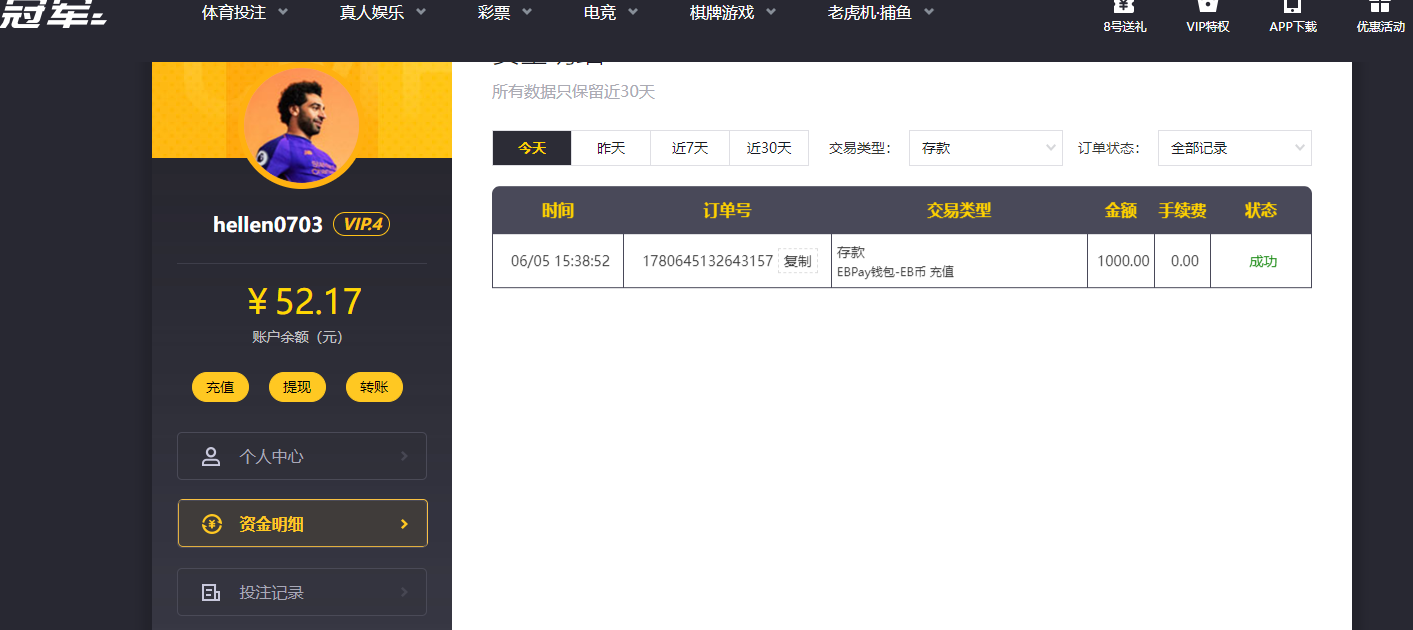
Task: Go to 投注记录 in the sidebar
Action: [x=302, y=592]
